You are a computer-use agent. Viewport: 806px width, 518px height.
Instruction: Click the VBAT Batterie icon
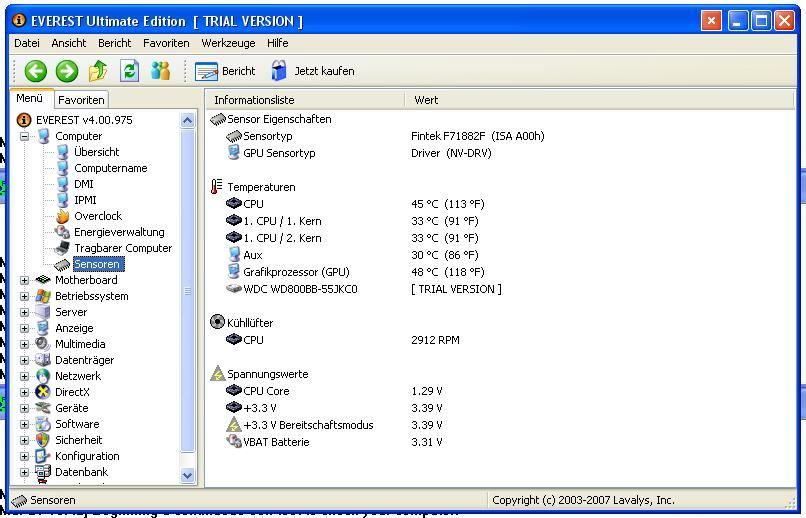234,441
